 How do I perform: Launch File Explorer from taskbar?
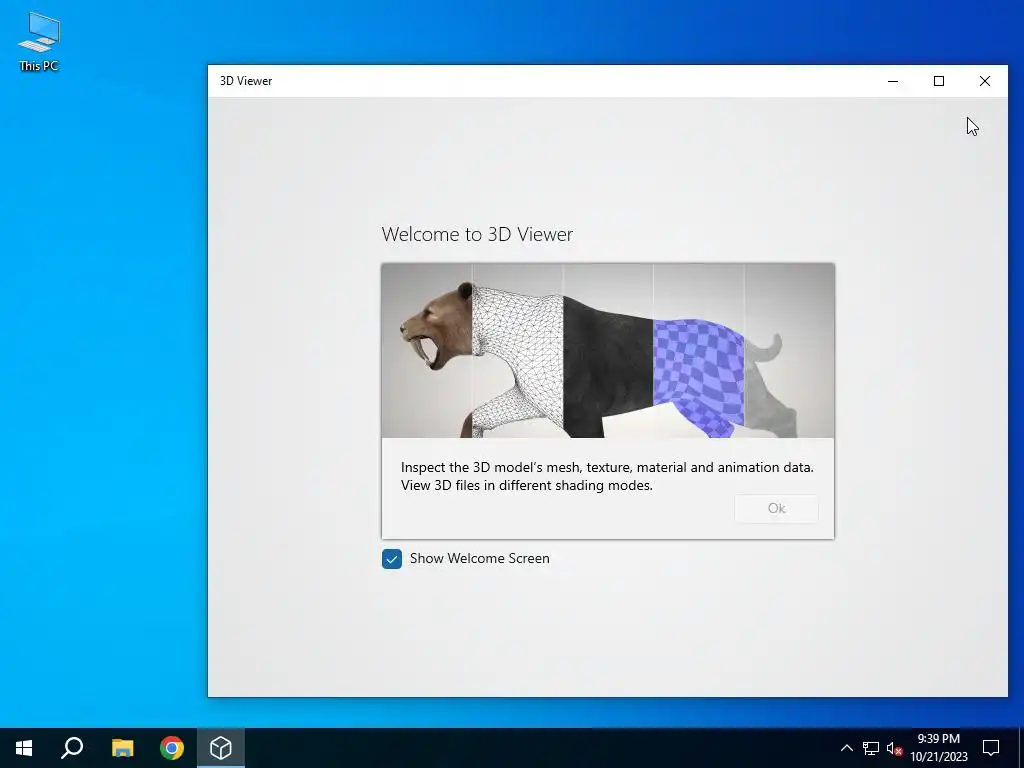point(122,748)
